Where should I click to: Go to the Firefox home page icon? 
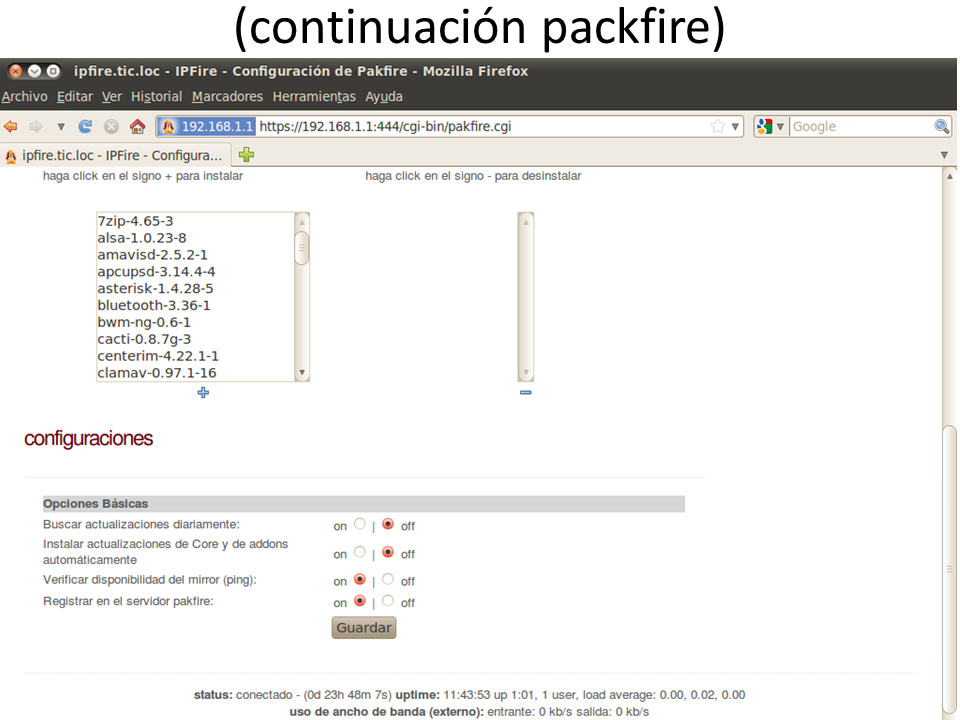(137, 127)
